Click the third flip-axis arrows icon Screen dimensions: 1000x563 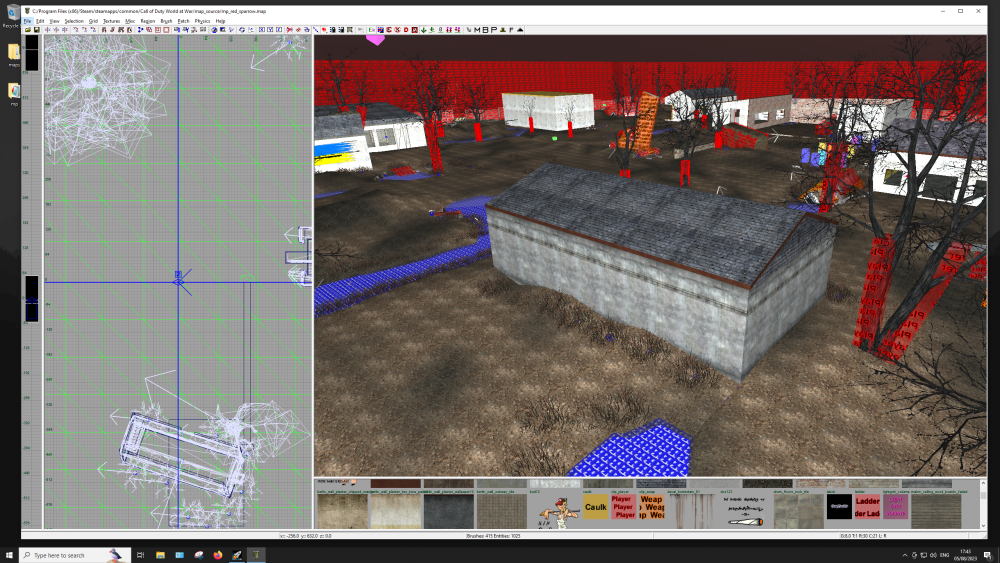point(65,29)
